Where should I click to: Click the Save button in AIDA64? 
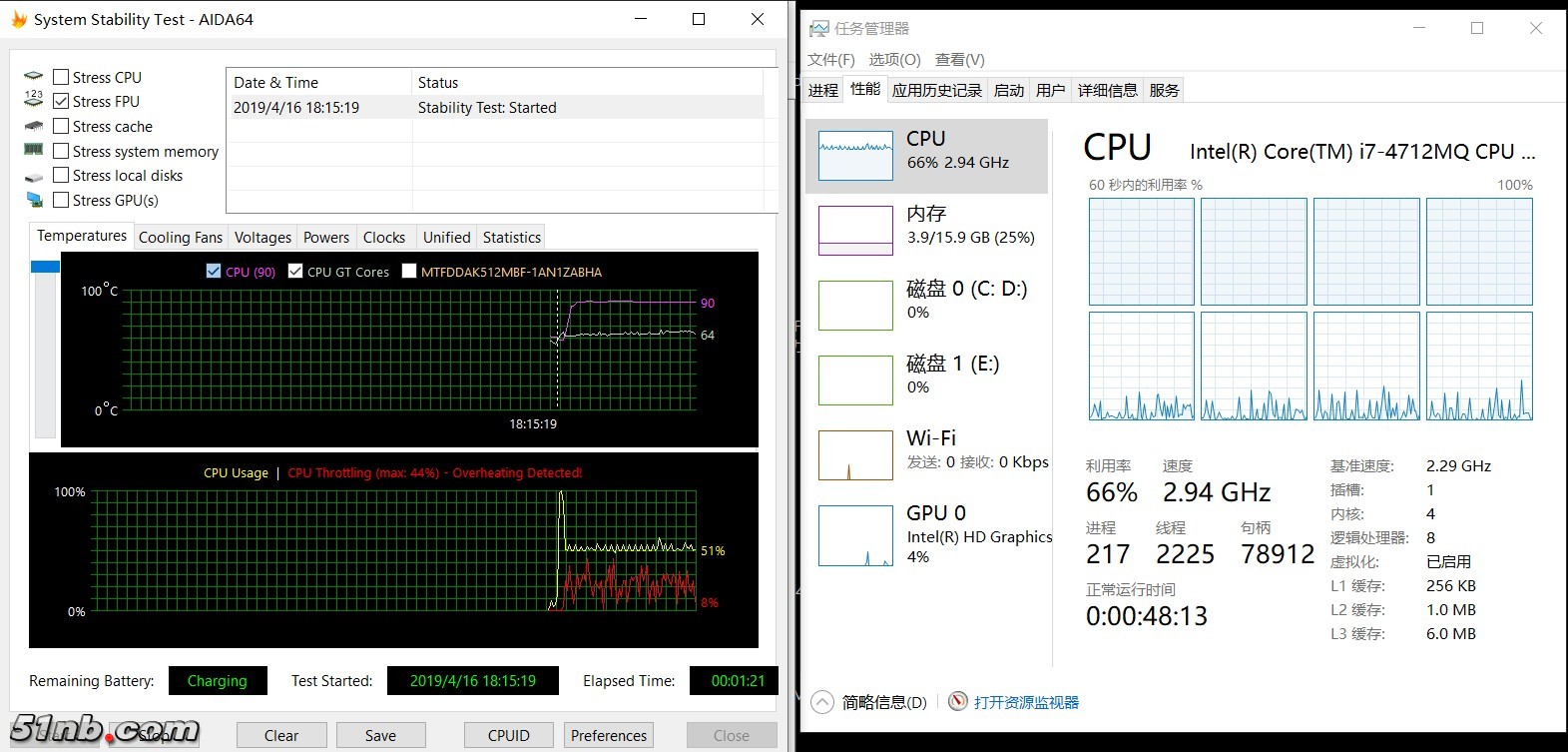[380, 735]
